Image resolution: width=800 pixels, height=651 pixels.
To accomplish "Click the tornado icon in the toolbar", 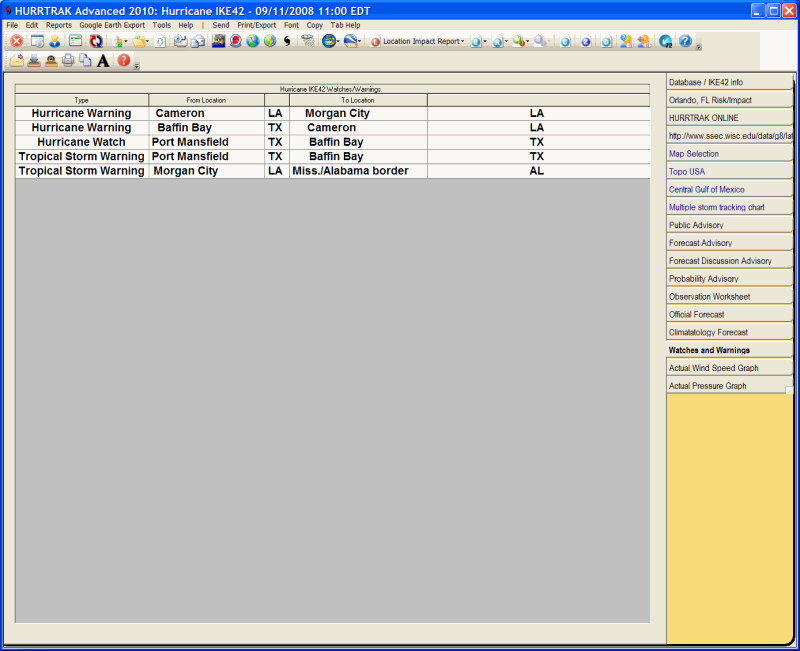I will tap(307, 42).
